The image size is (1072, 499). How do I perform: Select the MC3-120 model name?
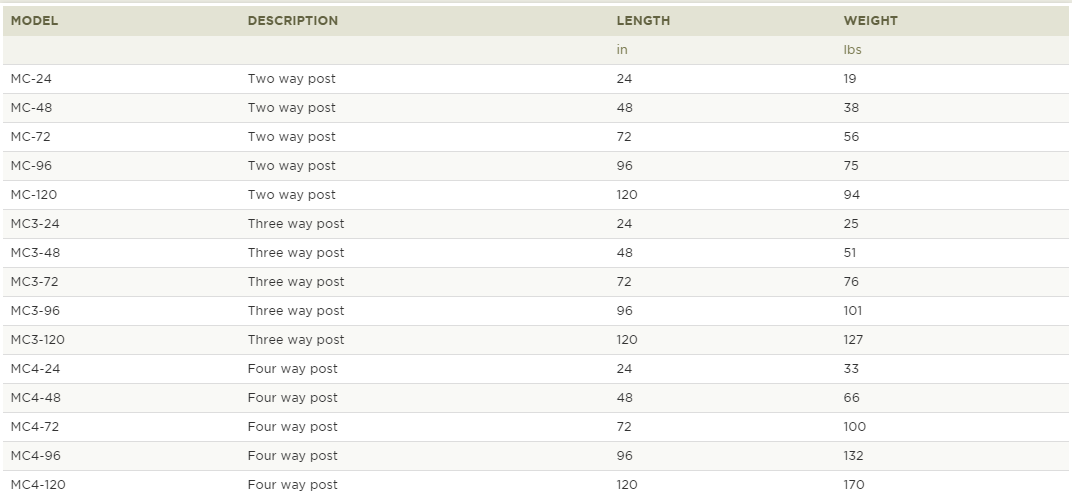[x=38, y=340]
